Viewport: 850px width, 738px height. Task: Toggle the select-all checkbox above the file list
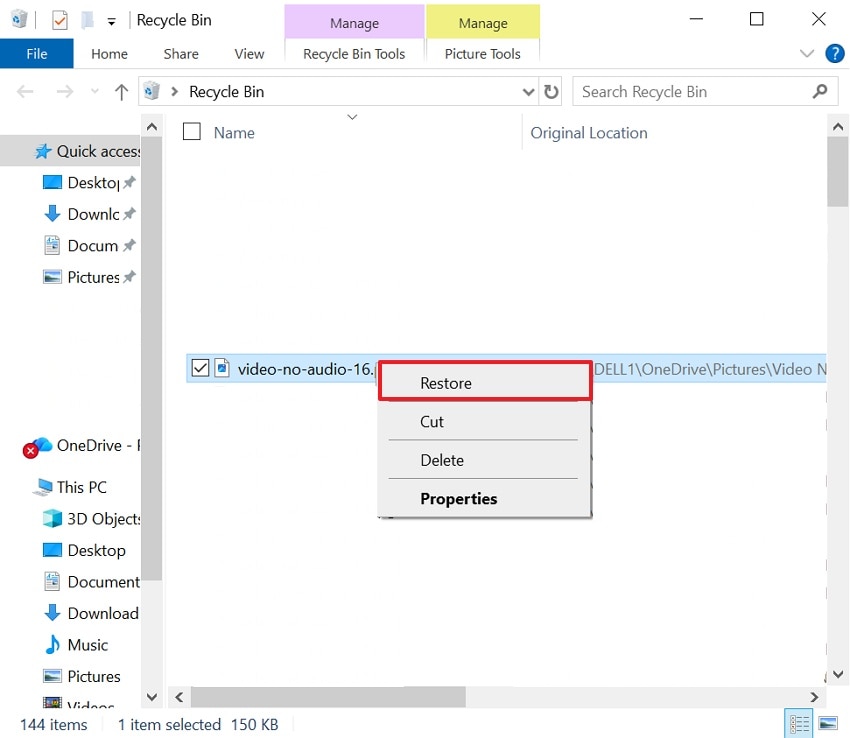coord(189,131)
